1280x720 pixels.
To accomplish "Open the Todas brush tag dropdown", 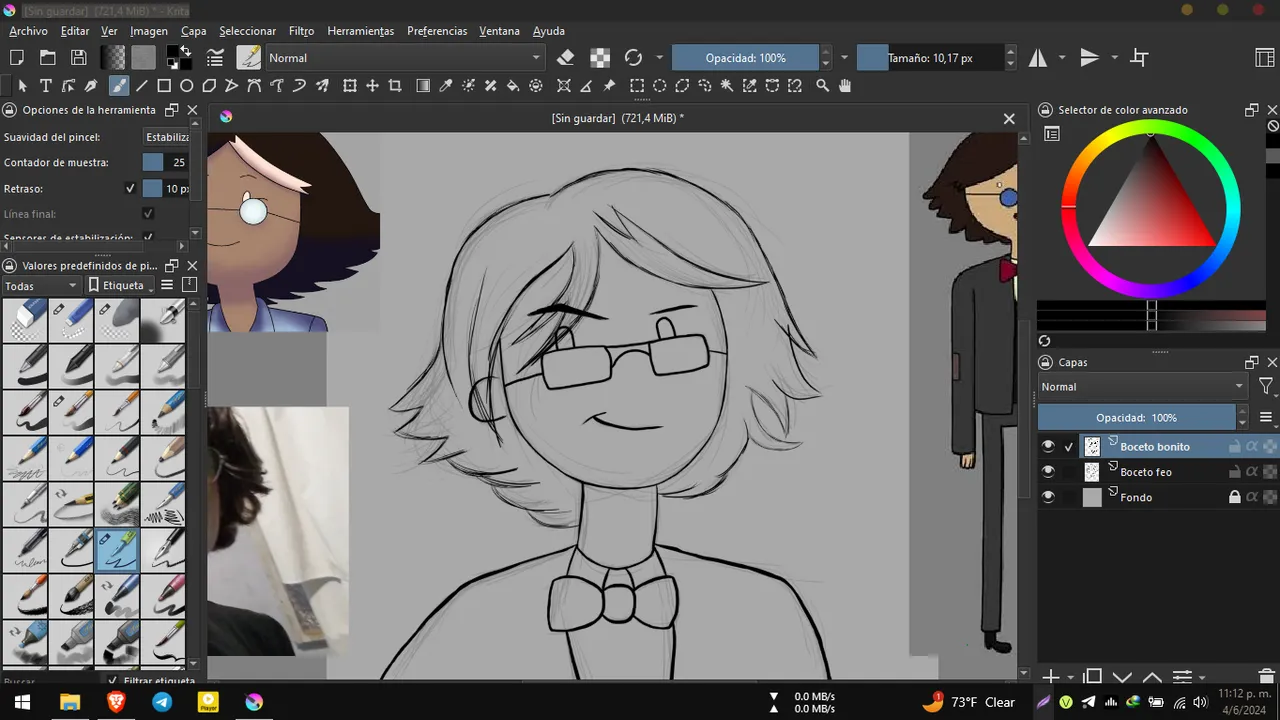I will pos(41,286).
